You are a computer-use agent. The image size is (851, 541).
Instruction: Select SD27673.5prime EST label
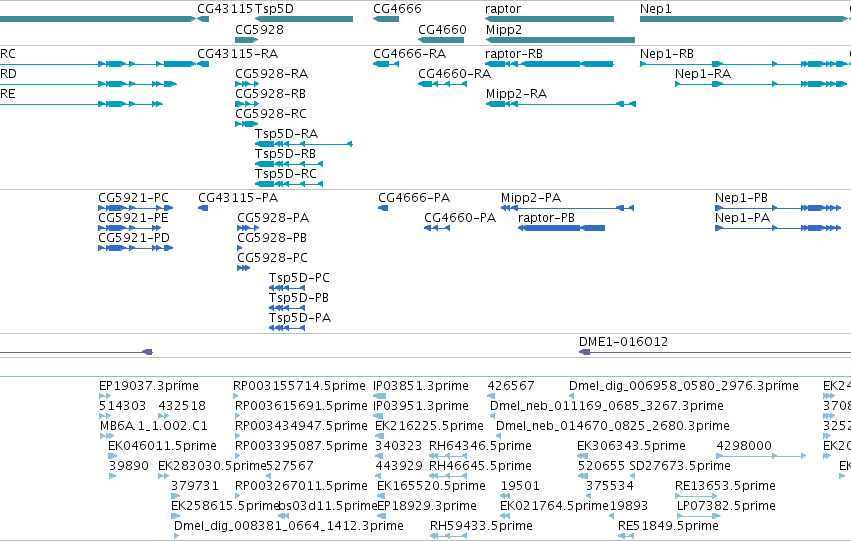coord(680,466)
